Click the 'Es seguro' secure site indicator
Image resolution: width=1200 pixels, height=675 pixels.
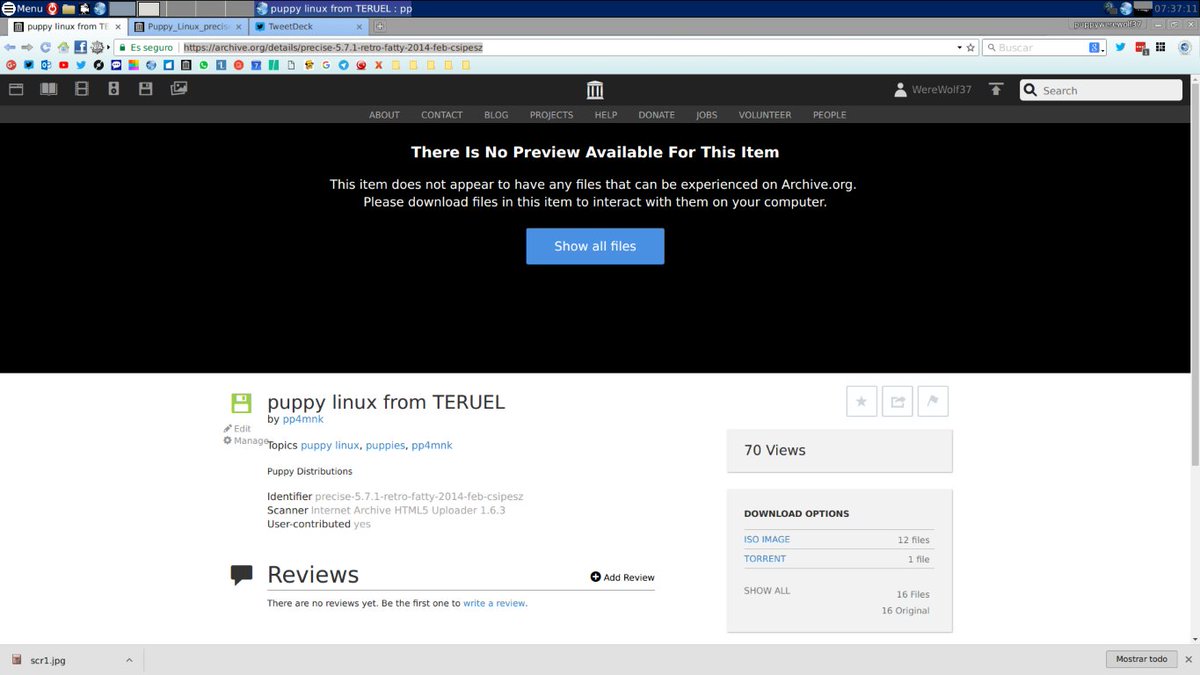click(147, 47)
